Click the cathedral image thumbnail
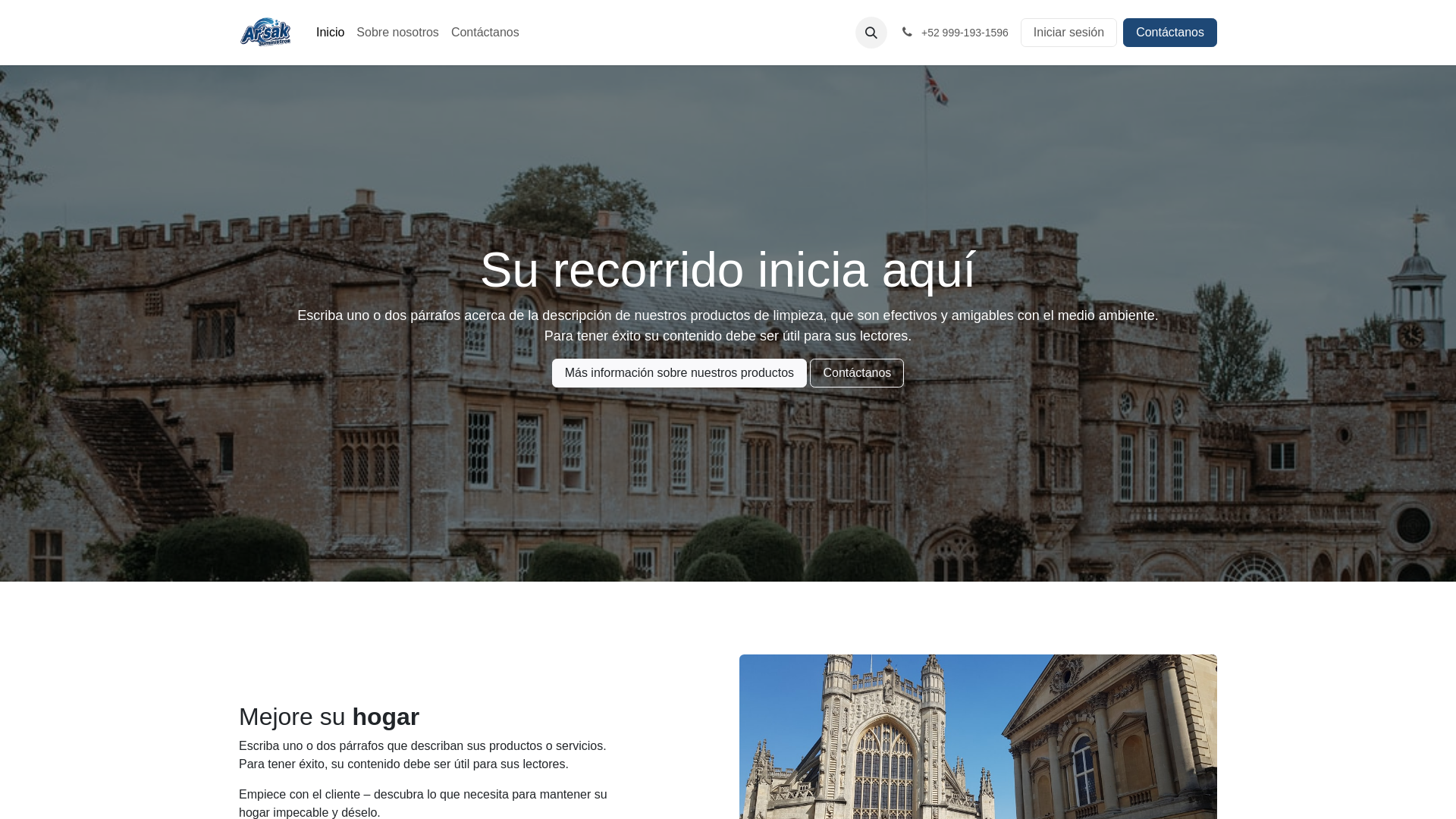This screenshot has height=819, width=1456. tap(978, 736)
